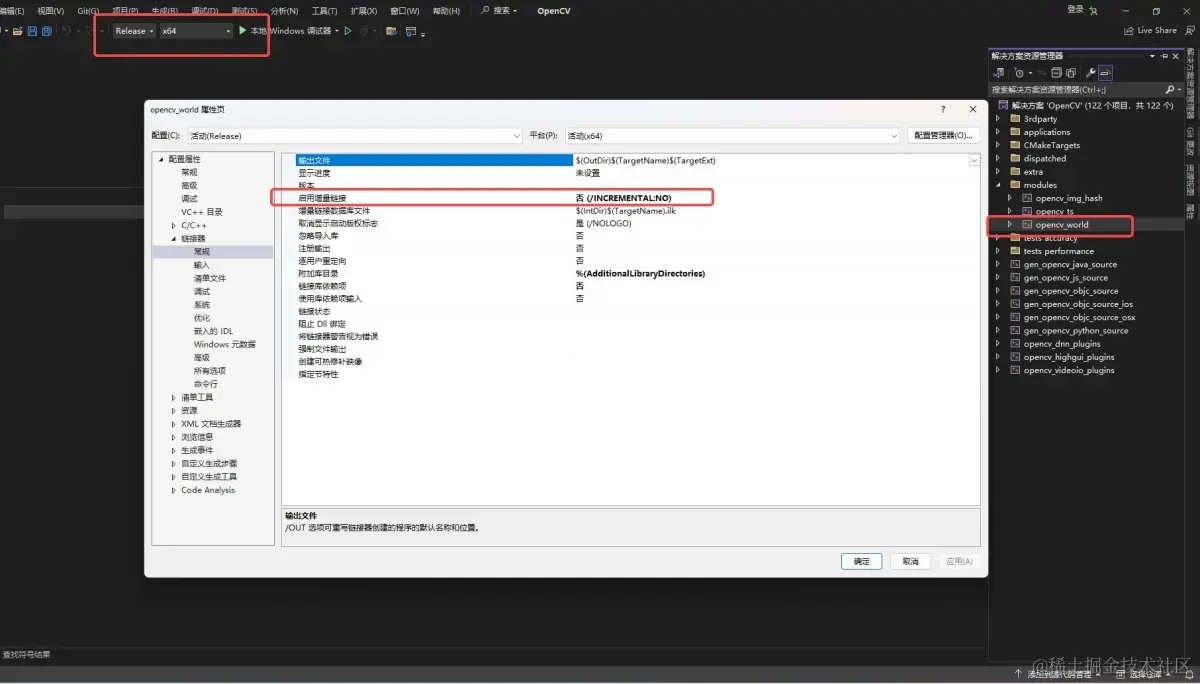Toggle Show All Files in Solution Explorer
The height and width of the screenshot is (684, 1200).
(1071, 72)
